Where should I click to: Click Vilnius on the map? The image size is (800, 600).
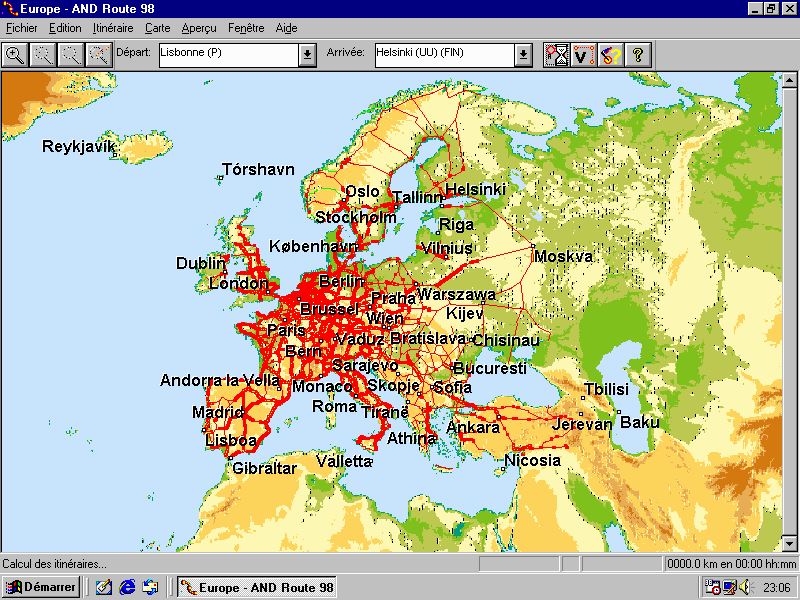[447, 248]
